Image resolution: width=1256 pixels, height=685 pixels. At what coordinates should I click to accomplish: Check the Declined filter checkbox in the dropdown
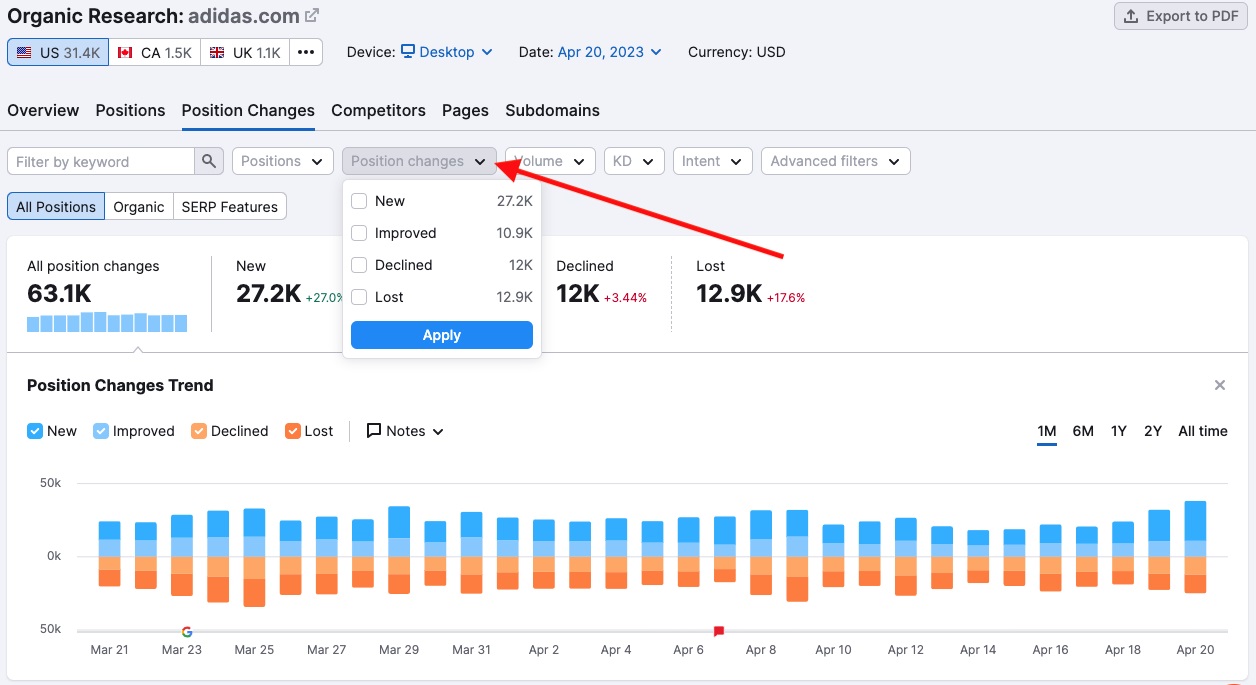[359, 265]
